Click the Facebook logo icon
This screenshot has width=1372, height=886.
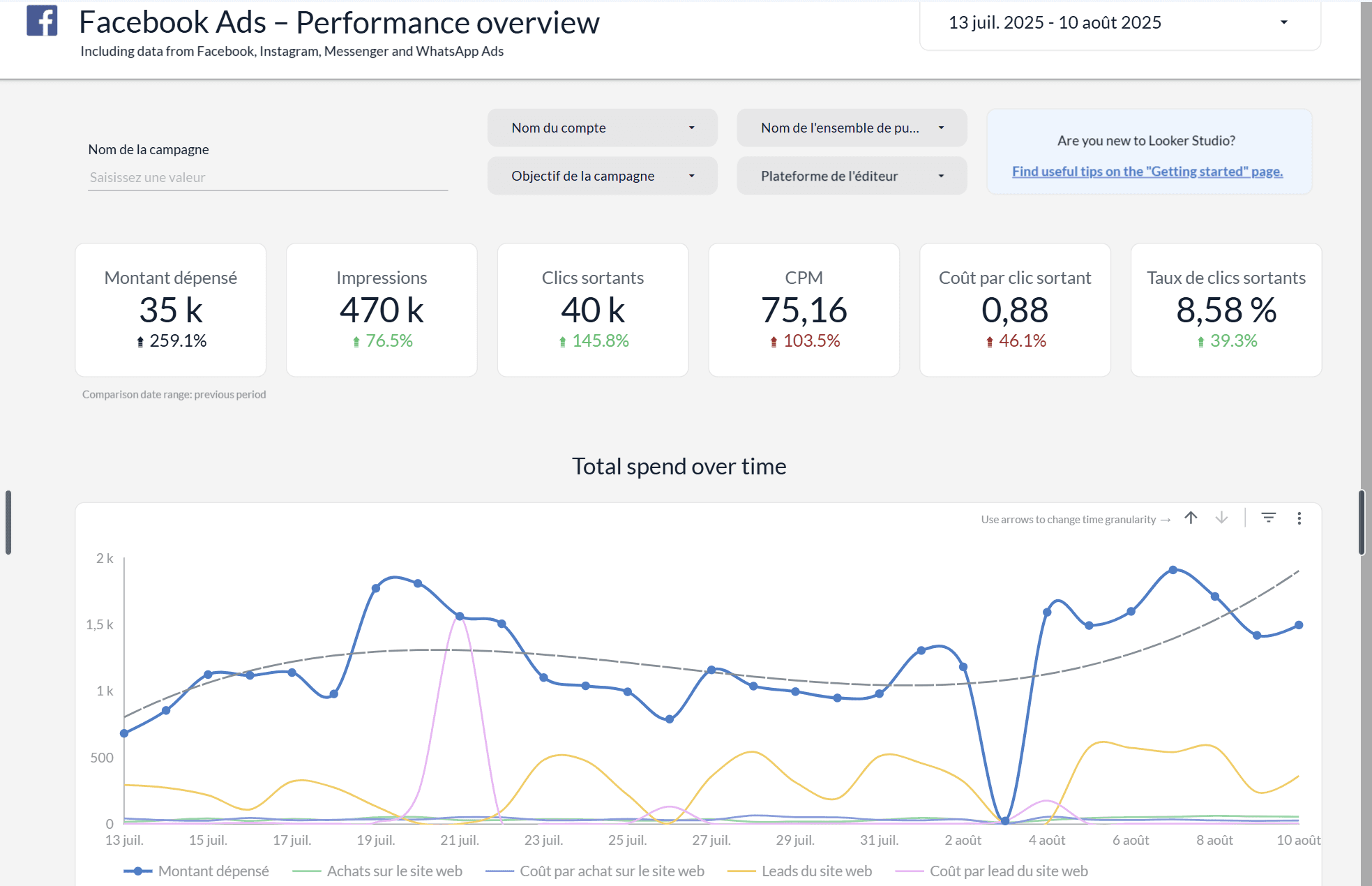click(x=41, y=22)
